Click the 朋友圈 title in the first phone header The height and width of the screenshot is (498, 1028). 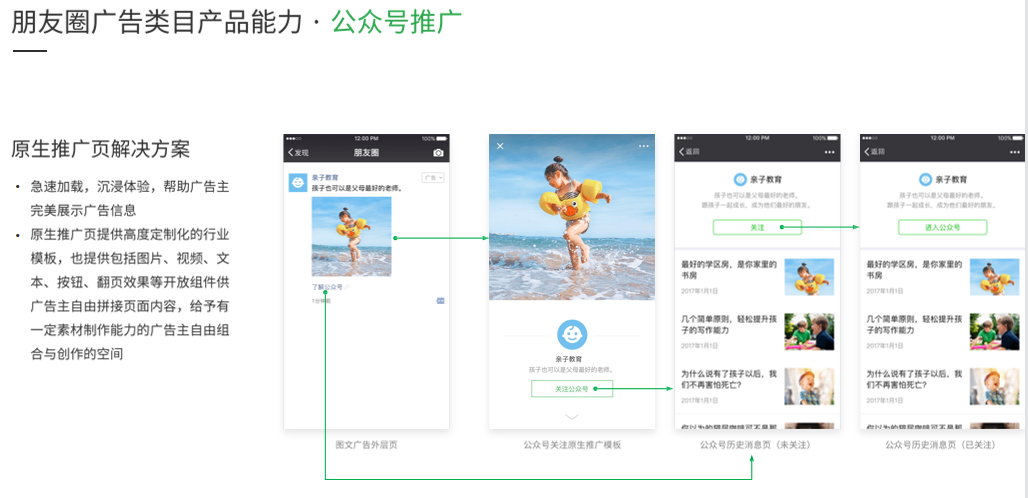point(366,153)
